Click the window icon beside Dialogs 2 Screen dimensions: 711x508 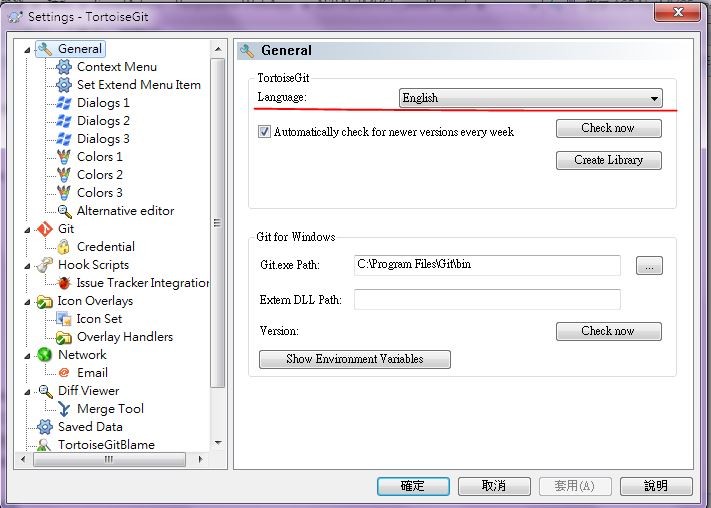click(x=64, y=121)
